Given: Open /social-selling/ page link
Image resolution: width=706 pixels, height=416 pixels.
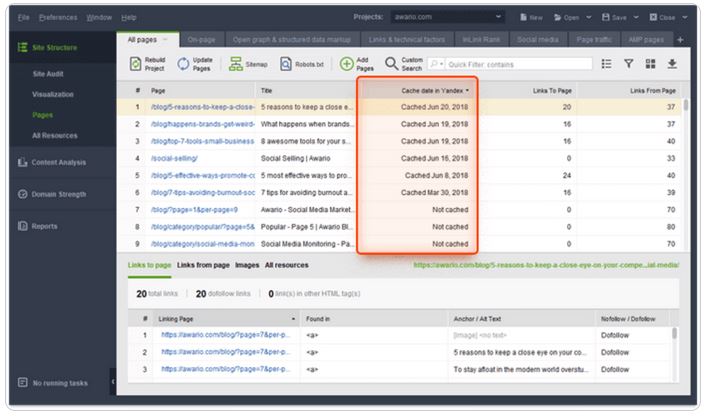Looking at the screenshot, I should click(x=174, y=158).
